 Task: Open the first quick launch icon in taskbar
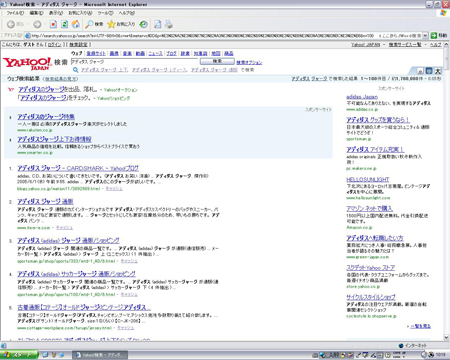click(x=45, y=355)
